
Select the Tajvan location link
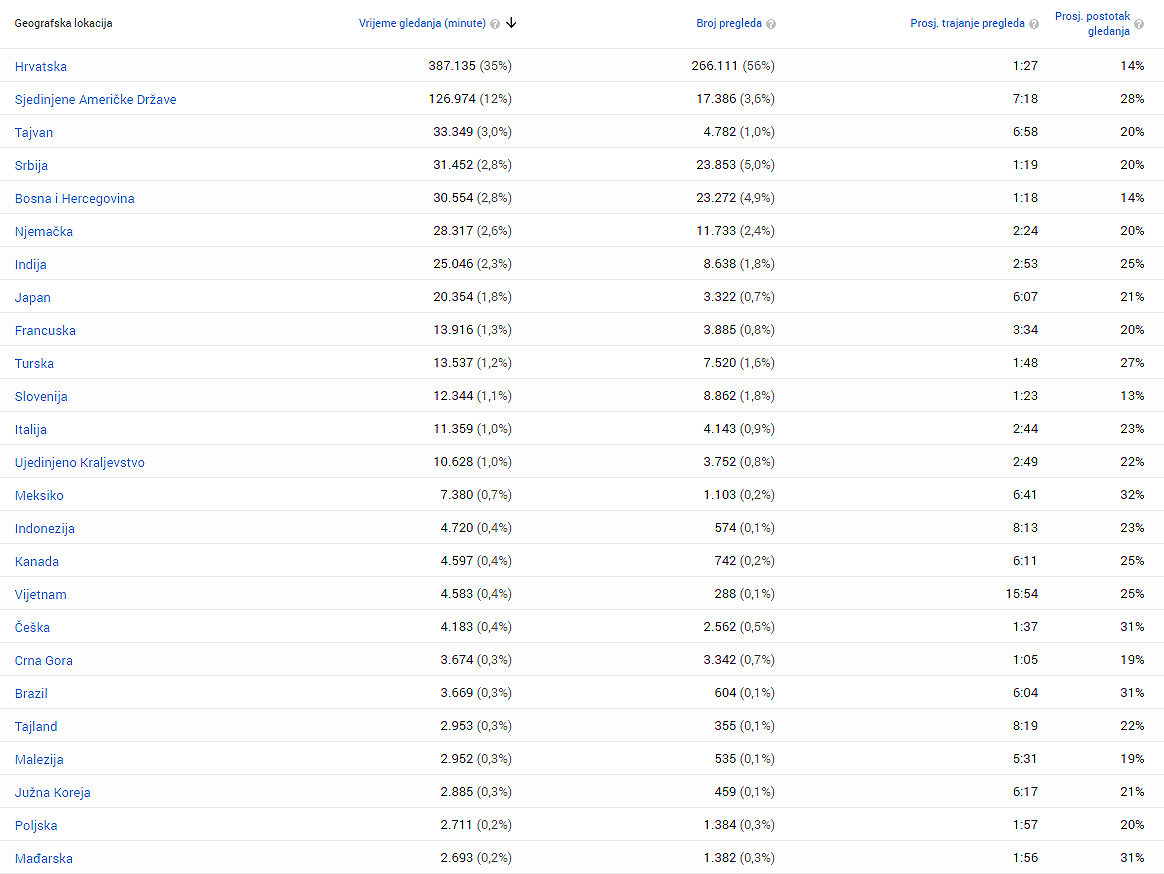(34, 132)
